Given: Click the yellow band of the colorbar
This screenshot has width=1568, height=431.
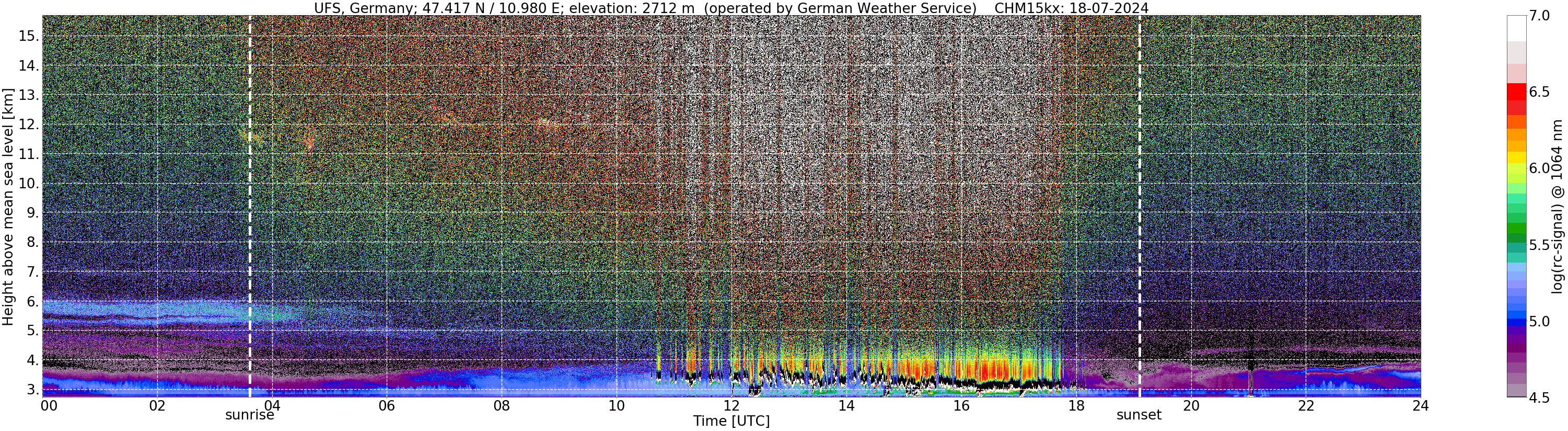Looking at the screenshot, I should (1516, 157).
